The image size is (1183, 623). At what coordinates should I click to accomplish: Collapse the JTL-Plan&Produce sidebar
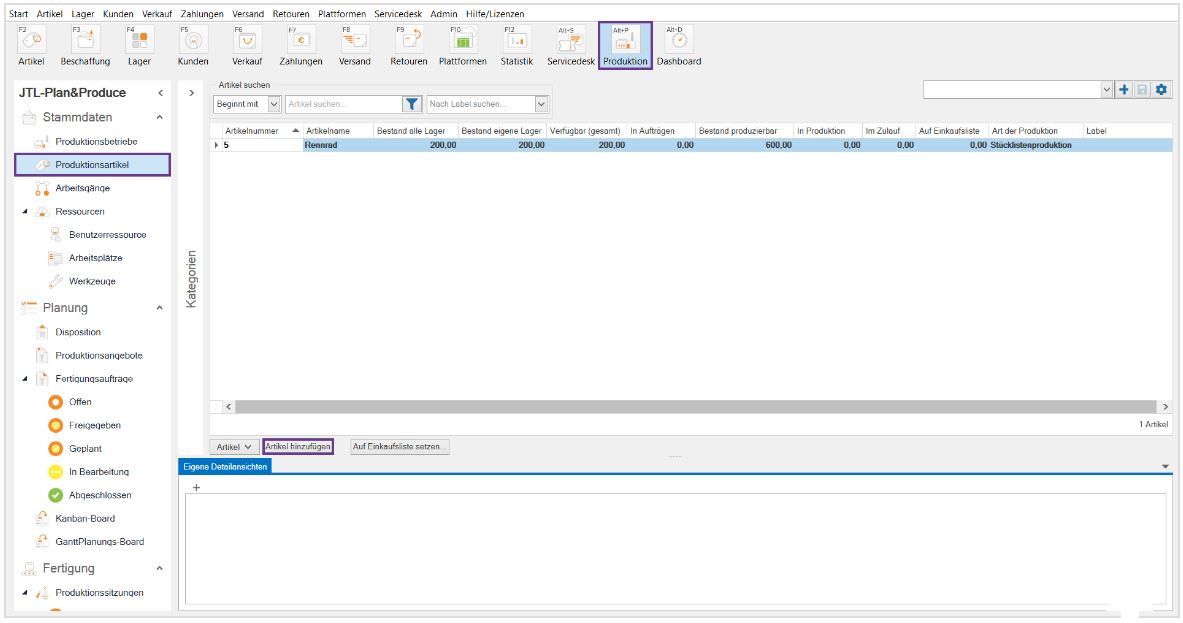[x=160, y=93]
